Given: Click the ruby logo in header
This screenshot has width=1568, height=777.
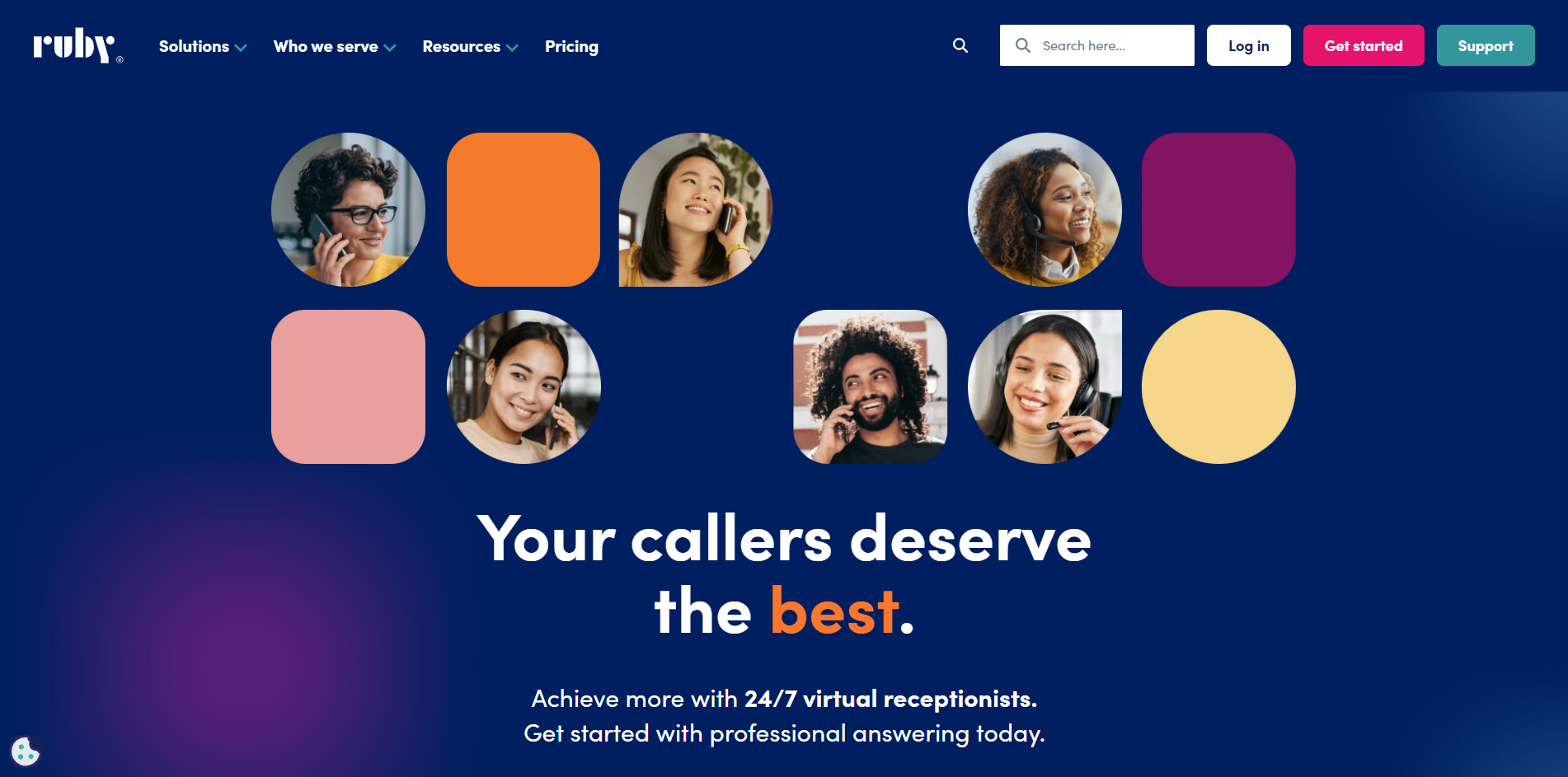Looking at the screenshot, I should click(x=77, y=46).
